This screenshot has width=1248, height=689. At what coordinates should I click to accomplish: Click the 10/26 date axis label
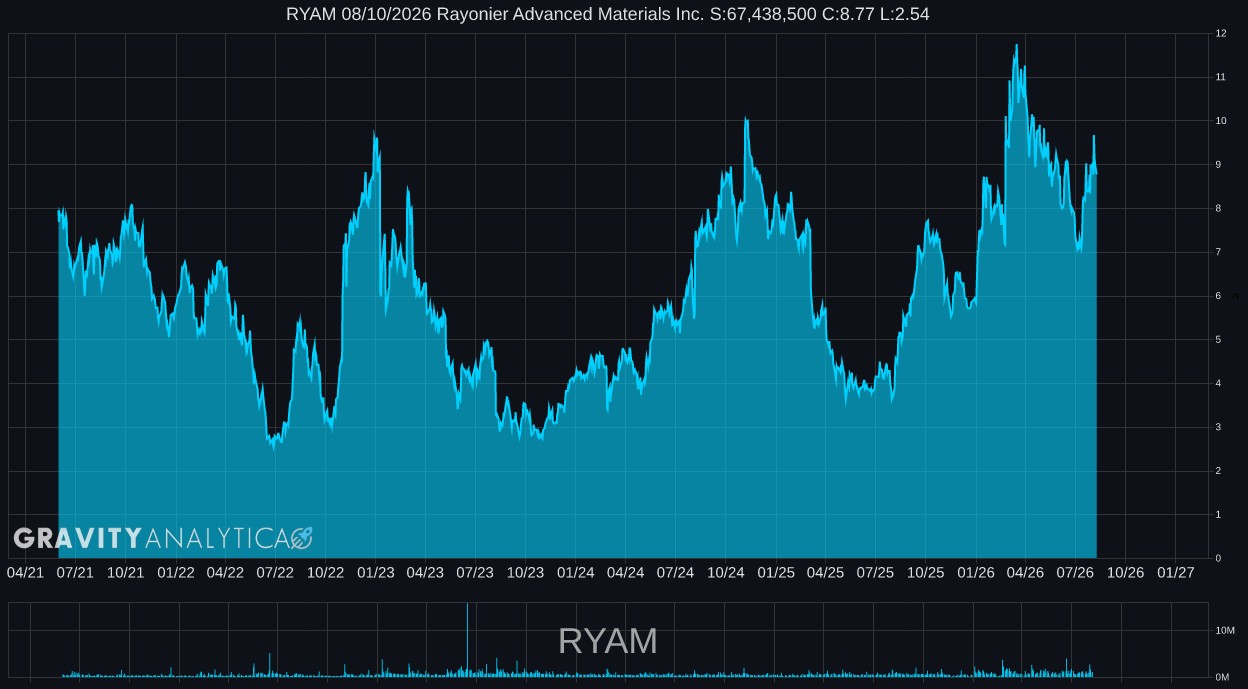click(1125, 573)
